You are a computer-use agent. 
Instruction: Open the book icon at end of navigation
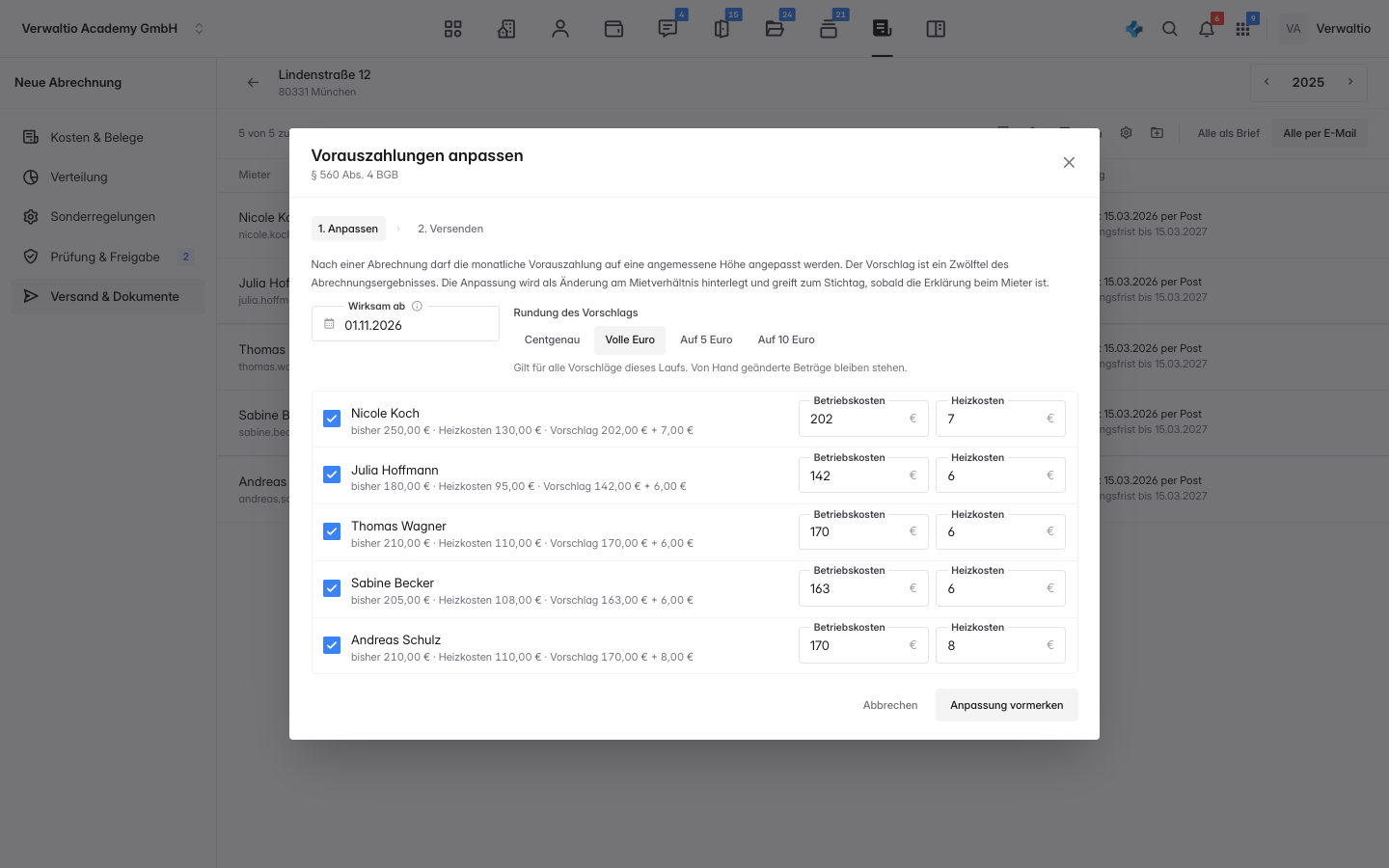click(936, 29)
